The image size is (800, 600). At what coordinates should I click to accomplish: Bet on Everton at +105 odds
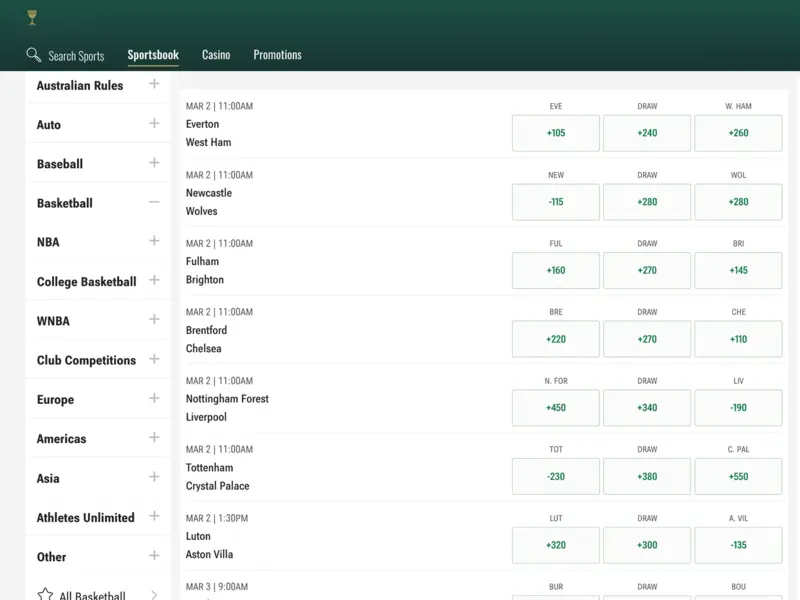pos(556,133)
